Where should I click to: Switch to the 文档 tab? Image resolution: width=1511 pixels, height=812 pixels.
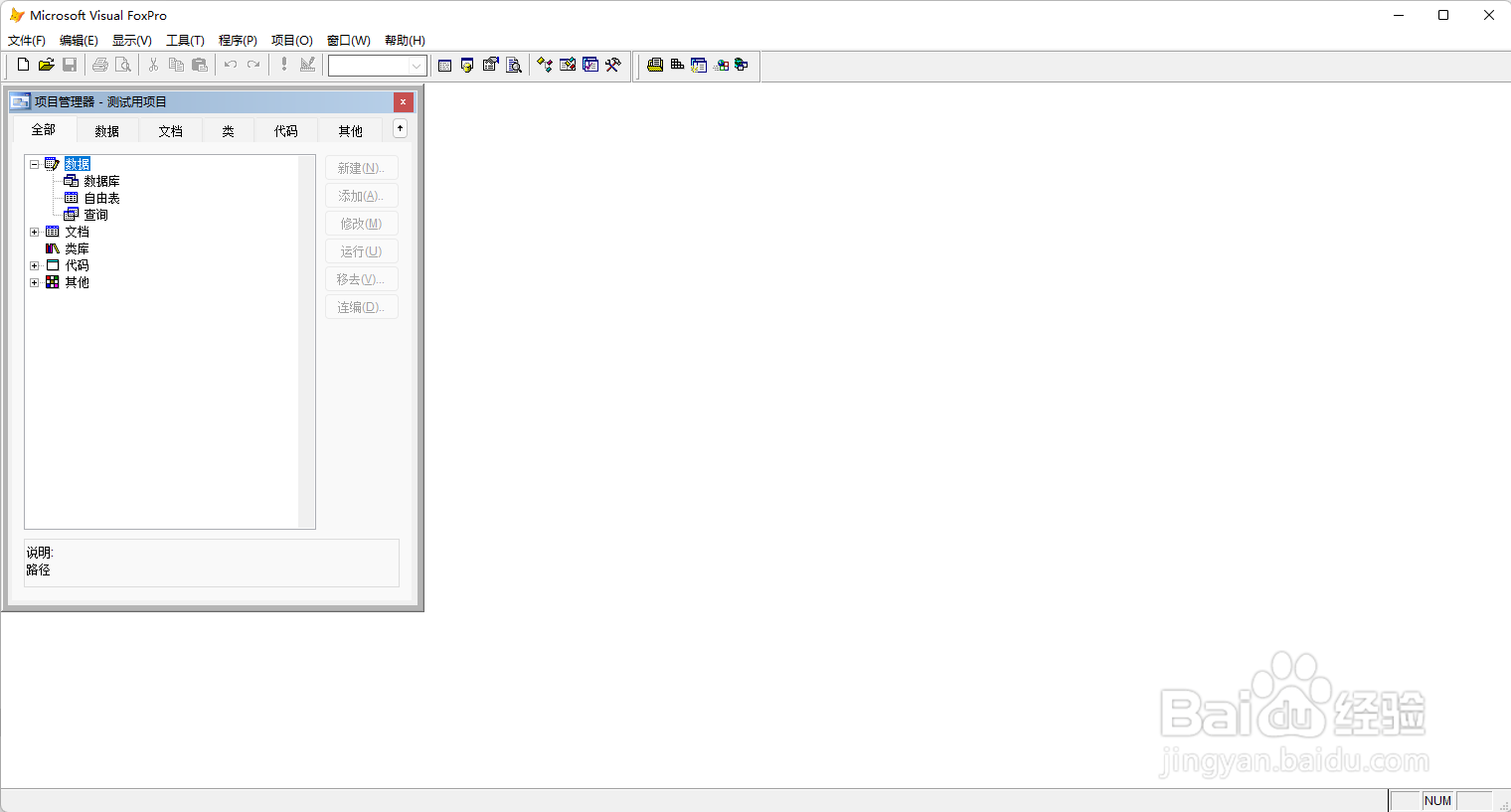171,131
